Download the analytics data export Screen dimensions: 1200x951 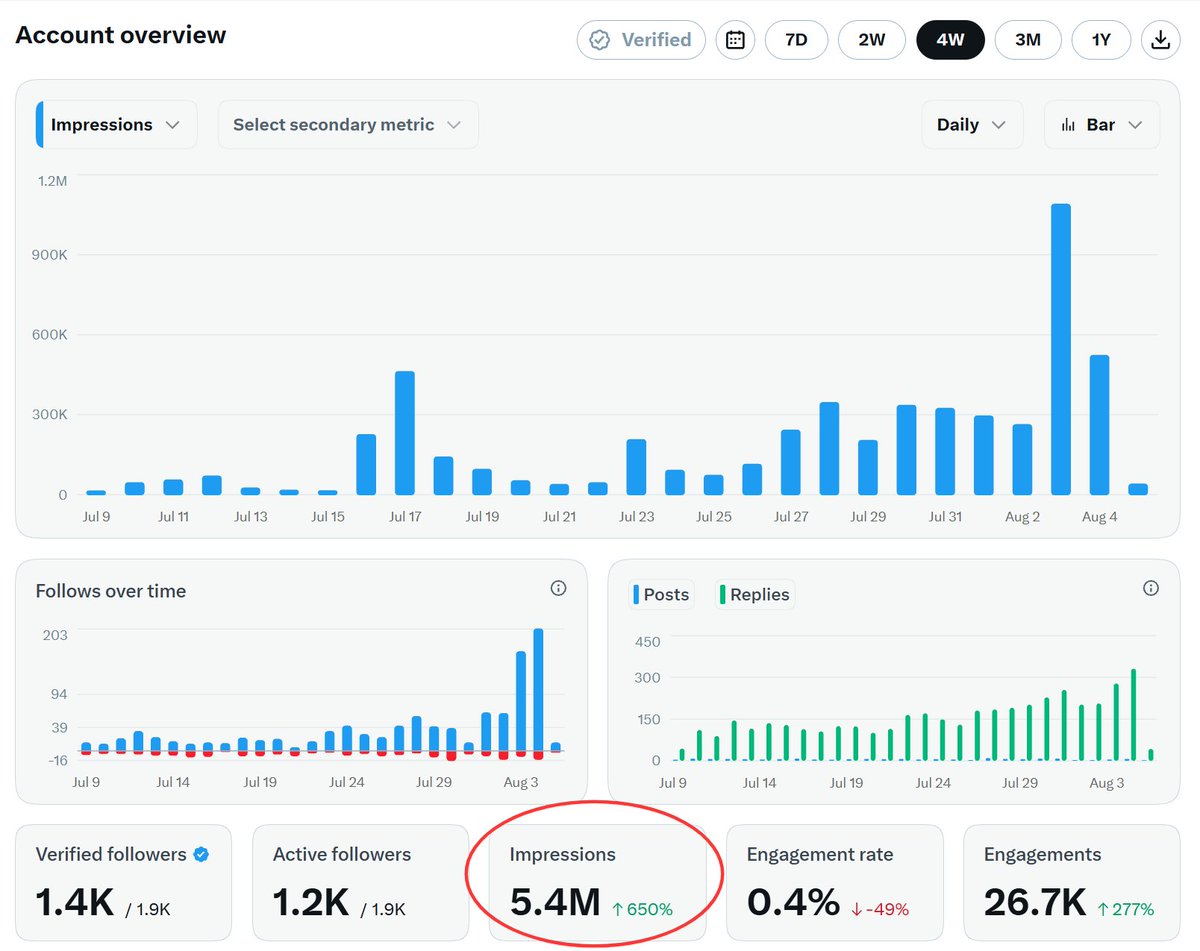(x=1160, y=40)
